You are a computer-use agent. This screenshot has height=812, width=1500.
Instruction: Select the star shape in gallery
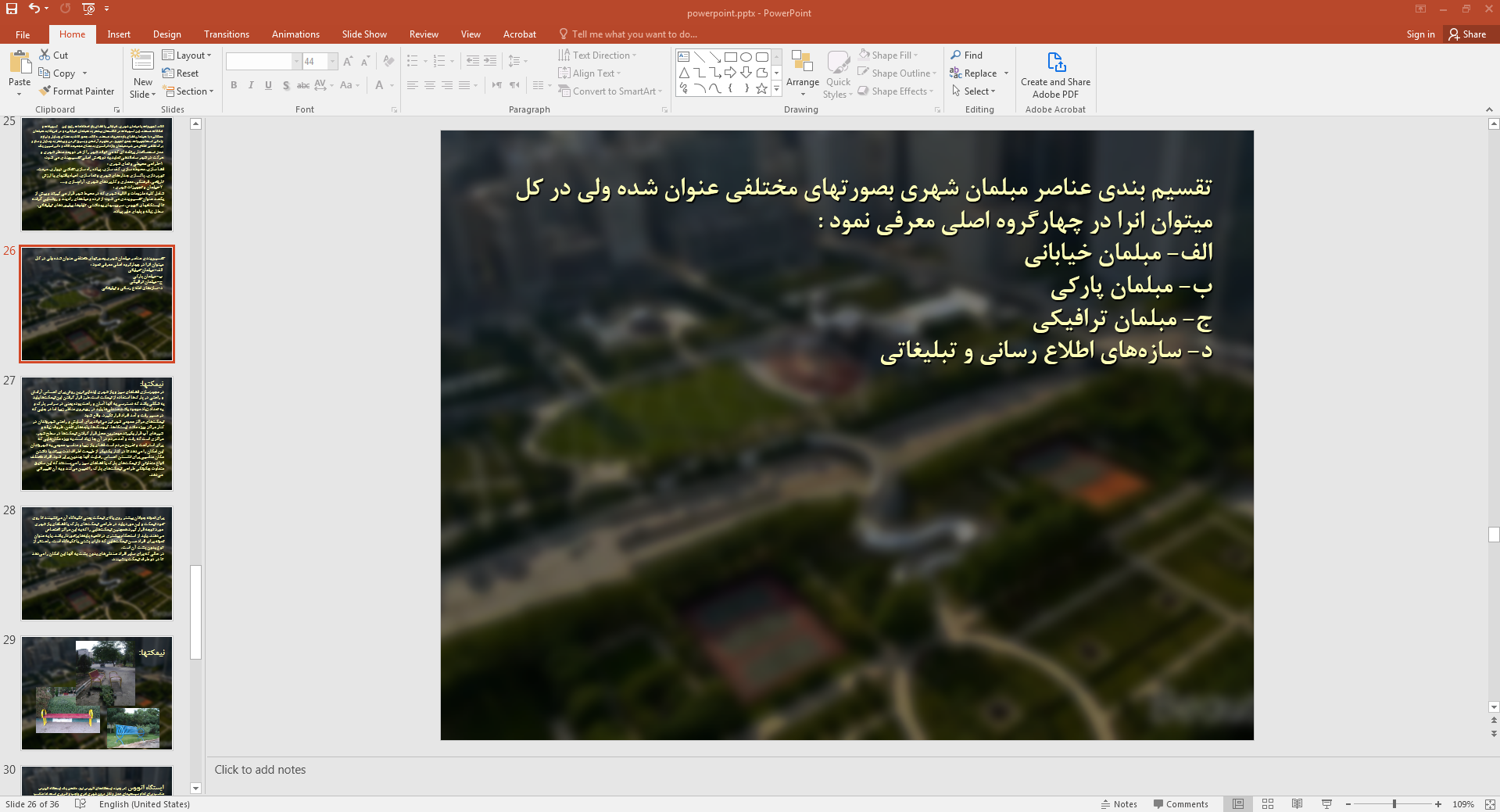761,88
